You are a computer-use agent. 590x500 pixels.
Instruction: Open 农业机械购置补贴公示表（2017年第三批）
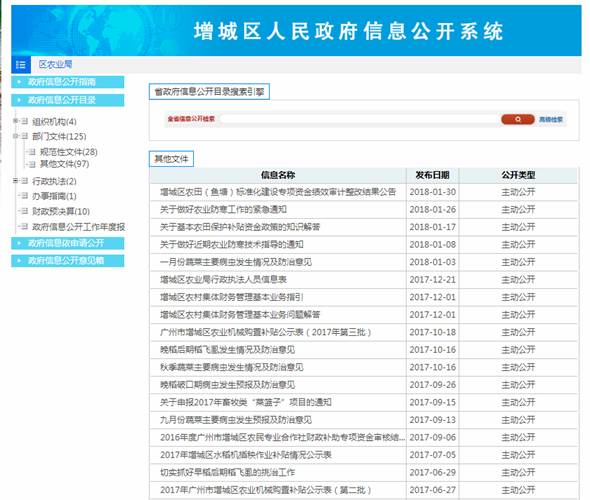(266, 332)
